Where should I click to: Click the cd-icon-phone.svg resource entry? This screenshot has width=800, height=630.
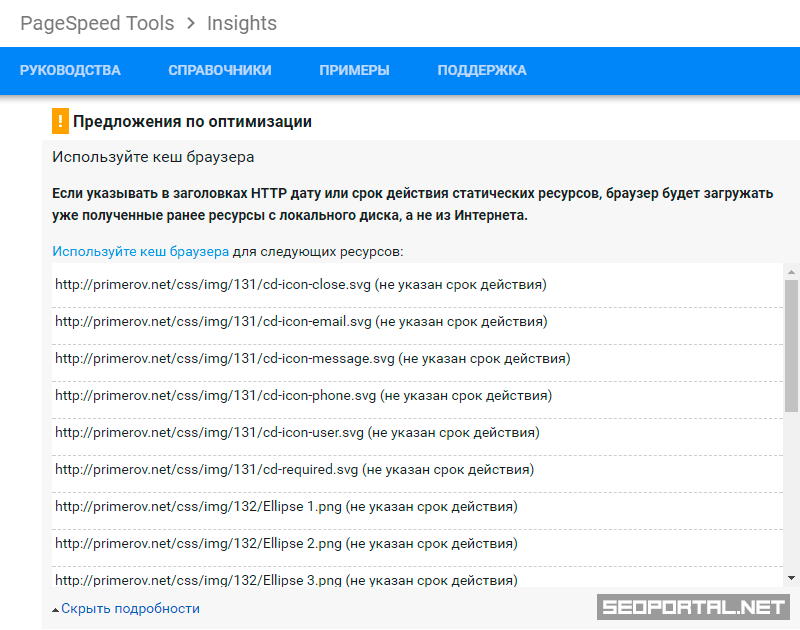pyautogui.click(x=303, y=396)
